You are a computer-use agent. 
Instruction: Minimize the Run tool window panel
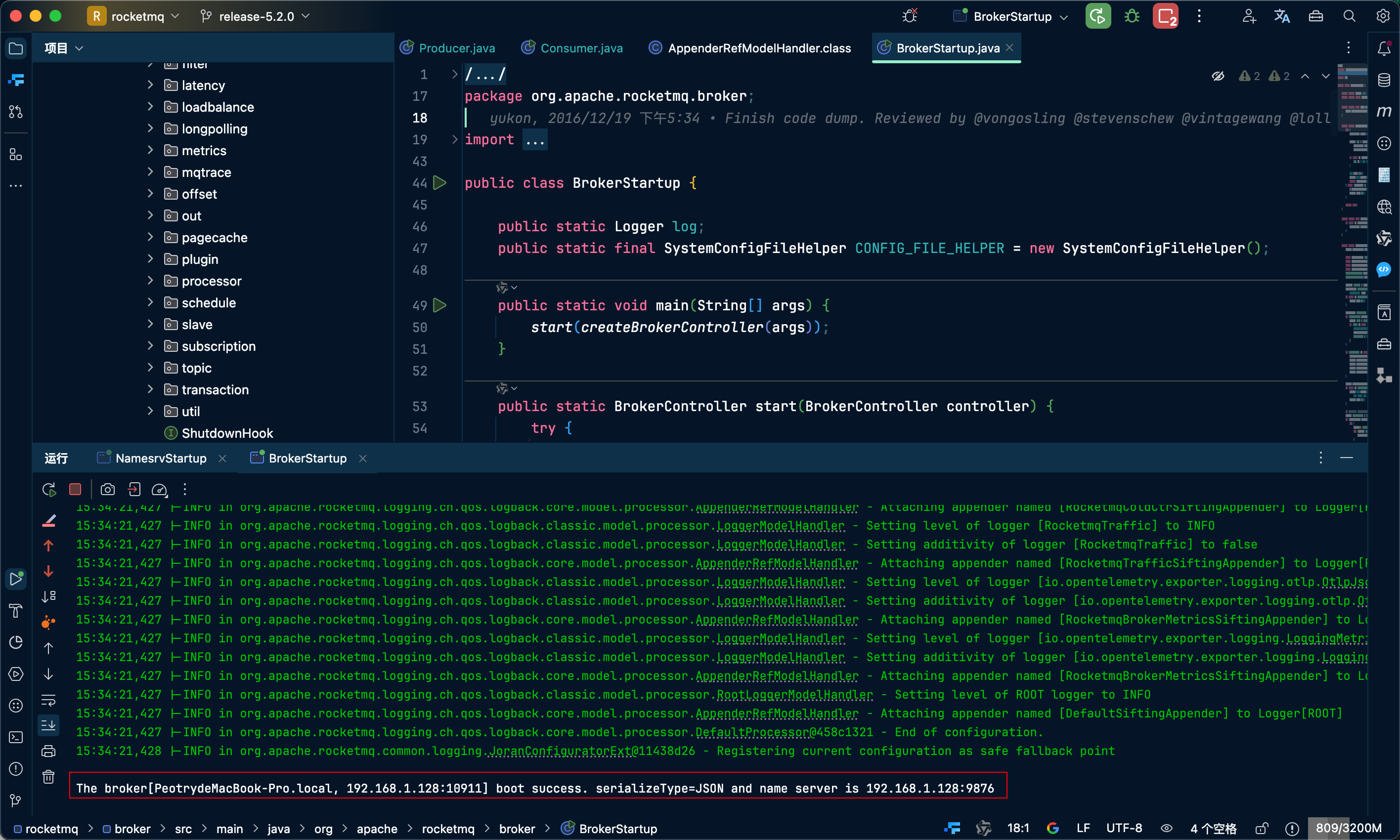pos(1347,458)
